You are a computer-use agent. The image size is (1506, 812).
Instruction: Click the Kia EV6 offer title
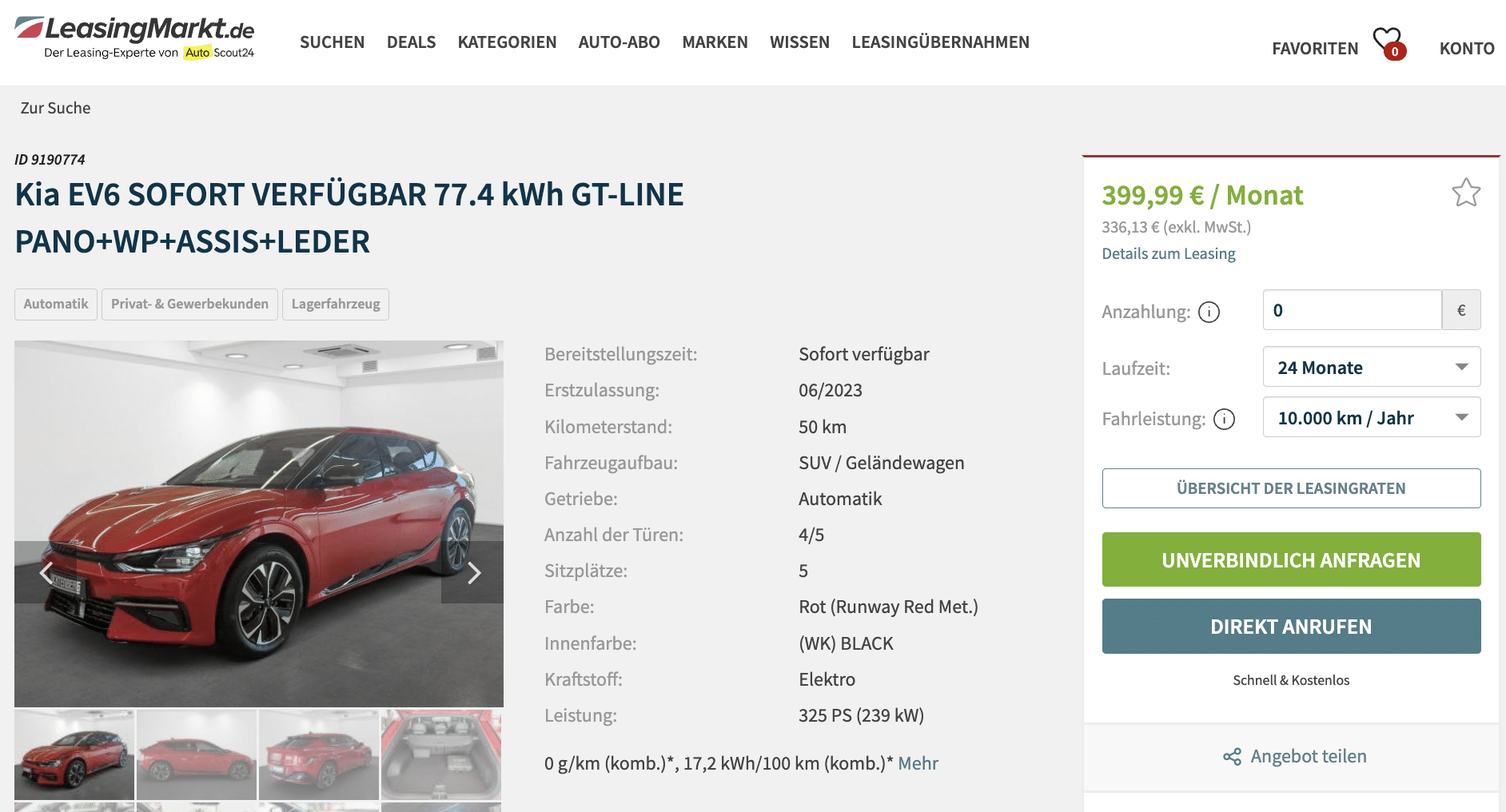349,218
